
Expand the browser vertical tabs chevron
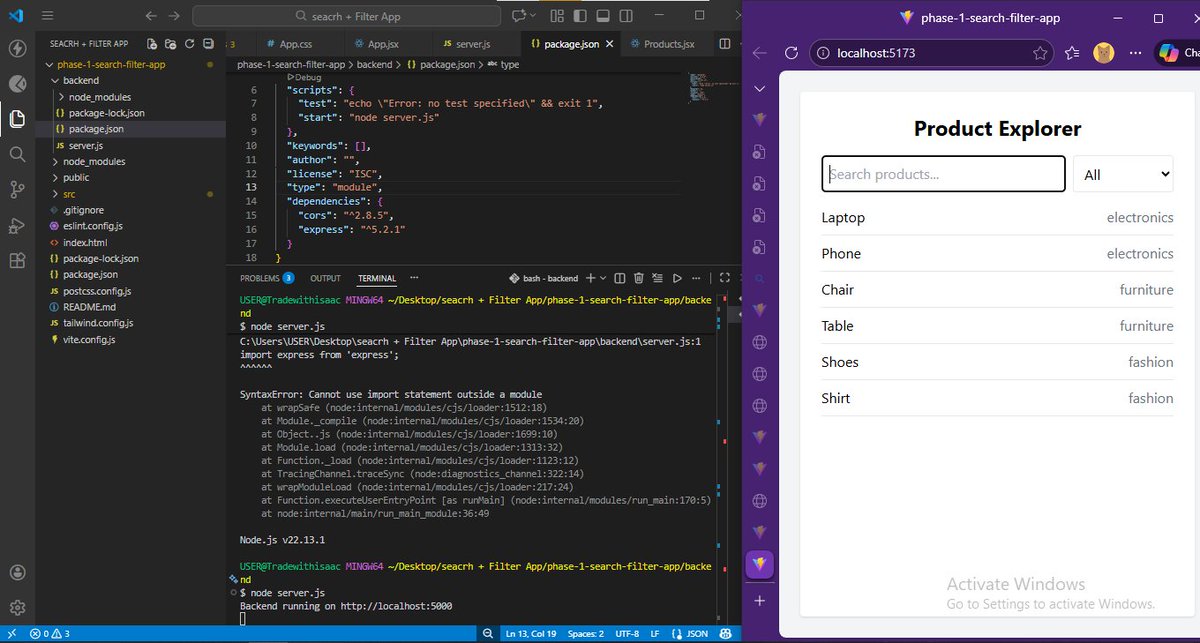(760, 88)
